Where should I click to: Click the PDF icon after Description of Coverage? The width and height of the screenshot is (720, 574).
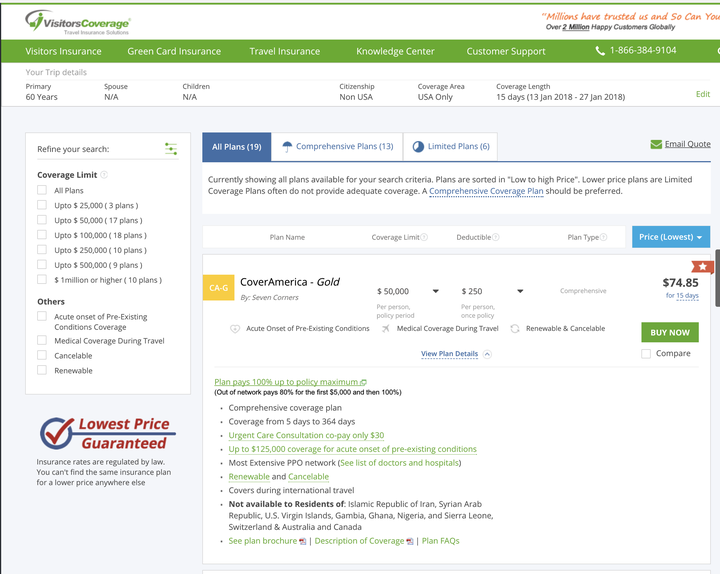410,541
